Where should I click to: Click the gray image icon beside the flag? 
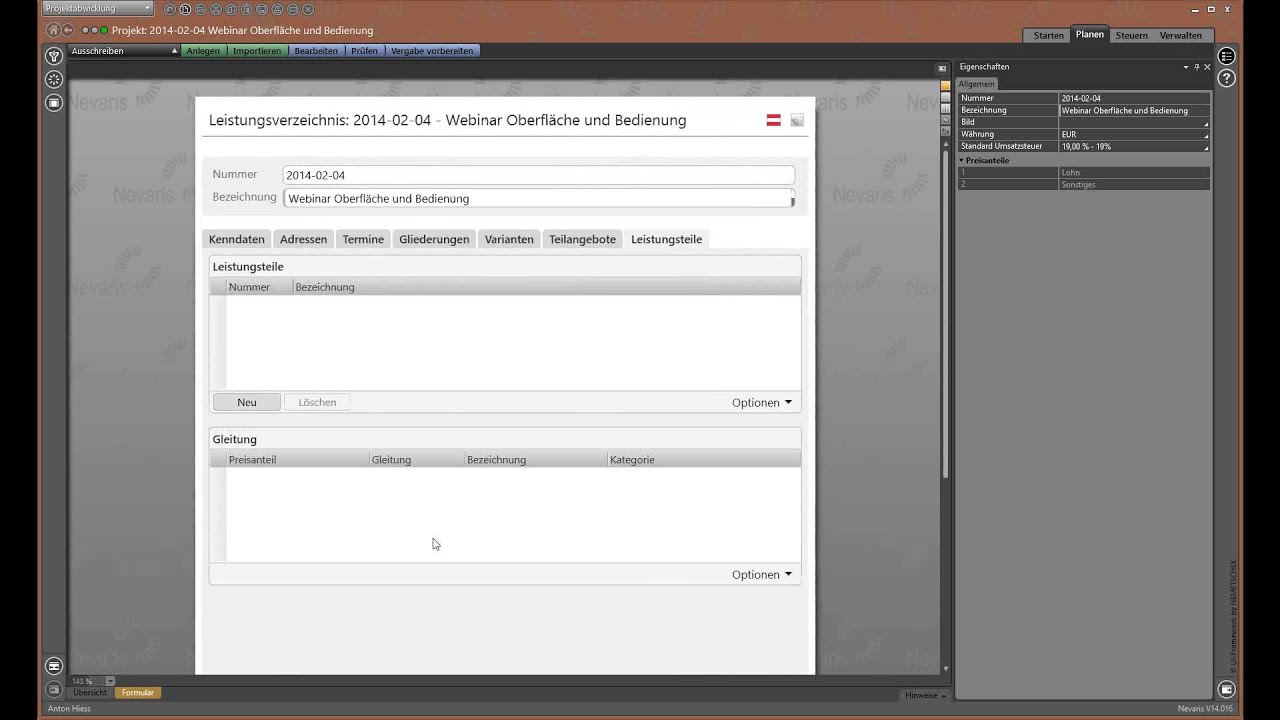pos(797,120)
